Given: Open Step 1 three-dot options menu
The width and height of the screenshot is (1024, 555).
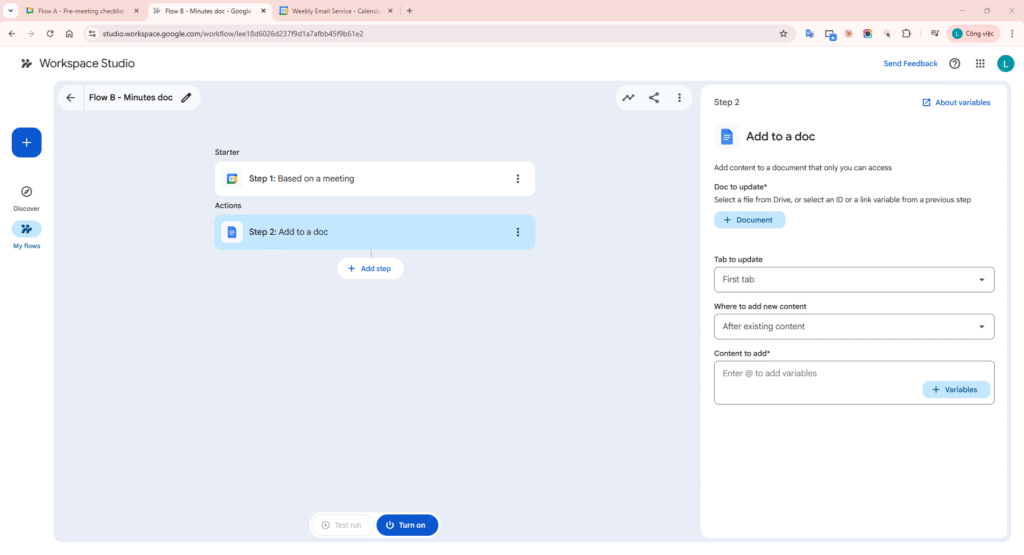Looking at the screenshot, I should click(x=517, y=179).
